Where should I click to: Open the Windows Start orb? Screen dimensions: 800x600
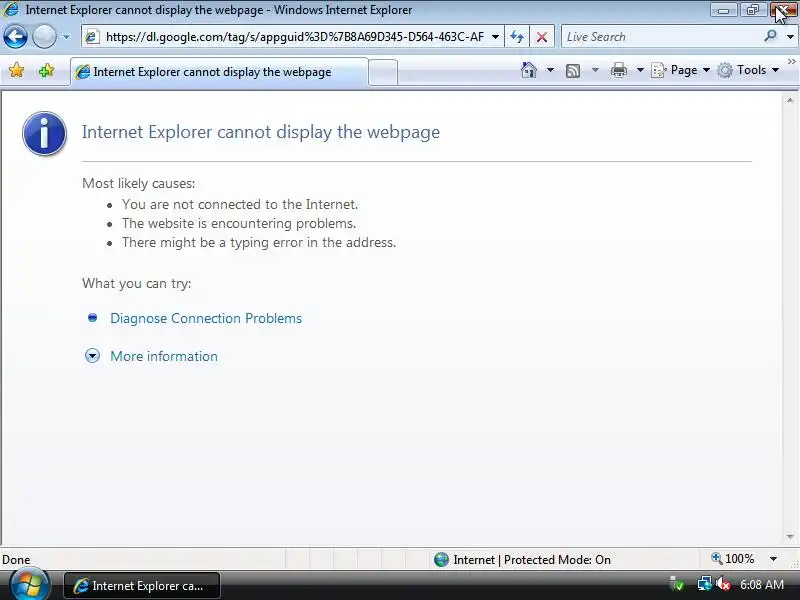30,585
